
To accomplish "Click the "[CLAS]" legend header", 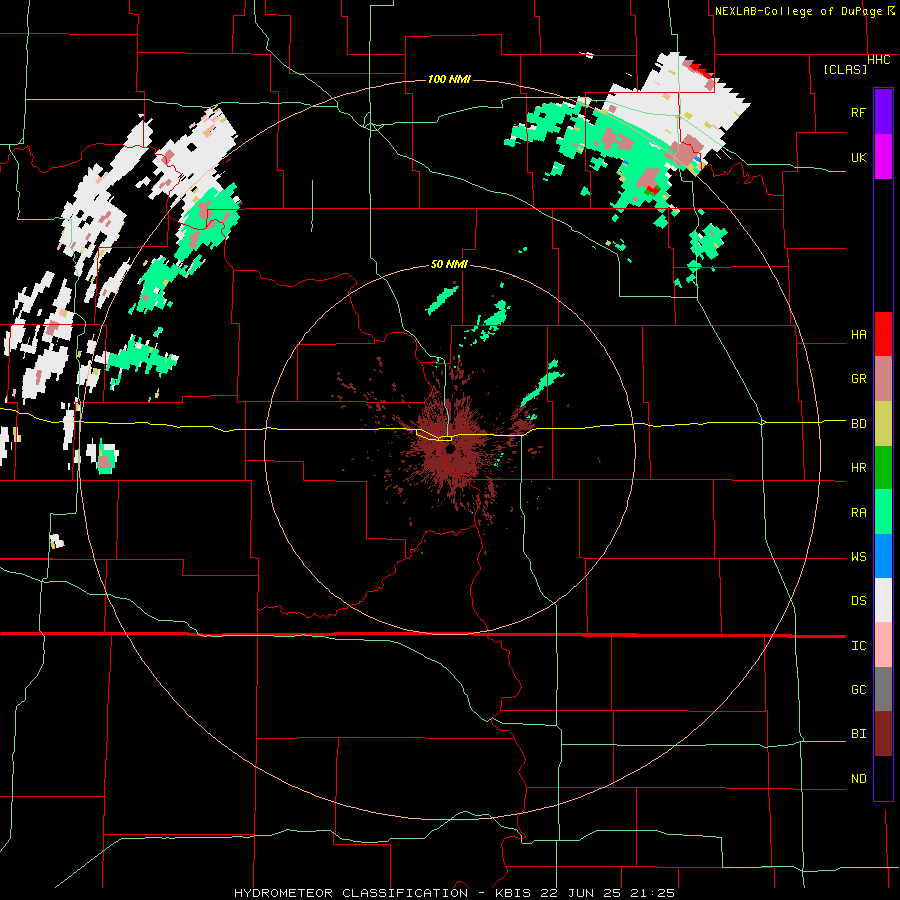I will tap(845, 70).
